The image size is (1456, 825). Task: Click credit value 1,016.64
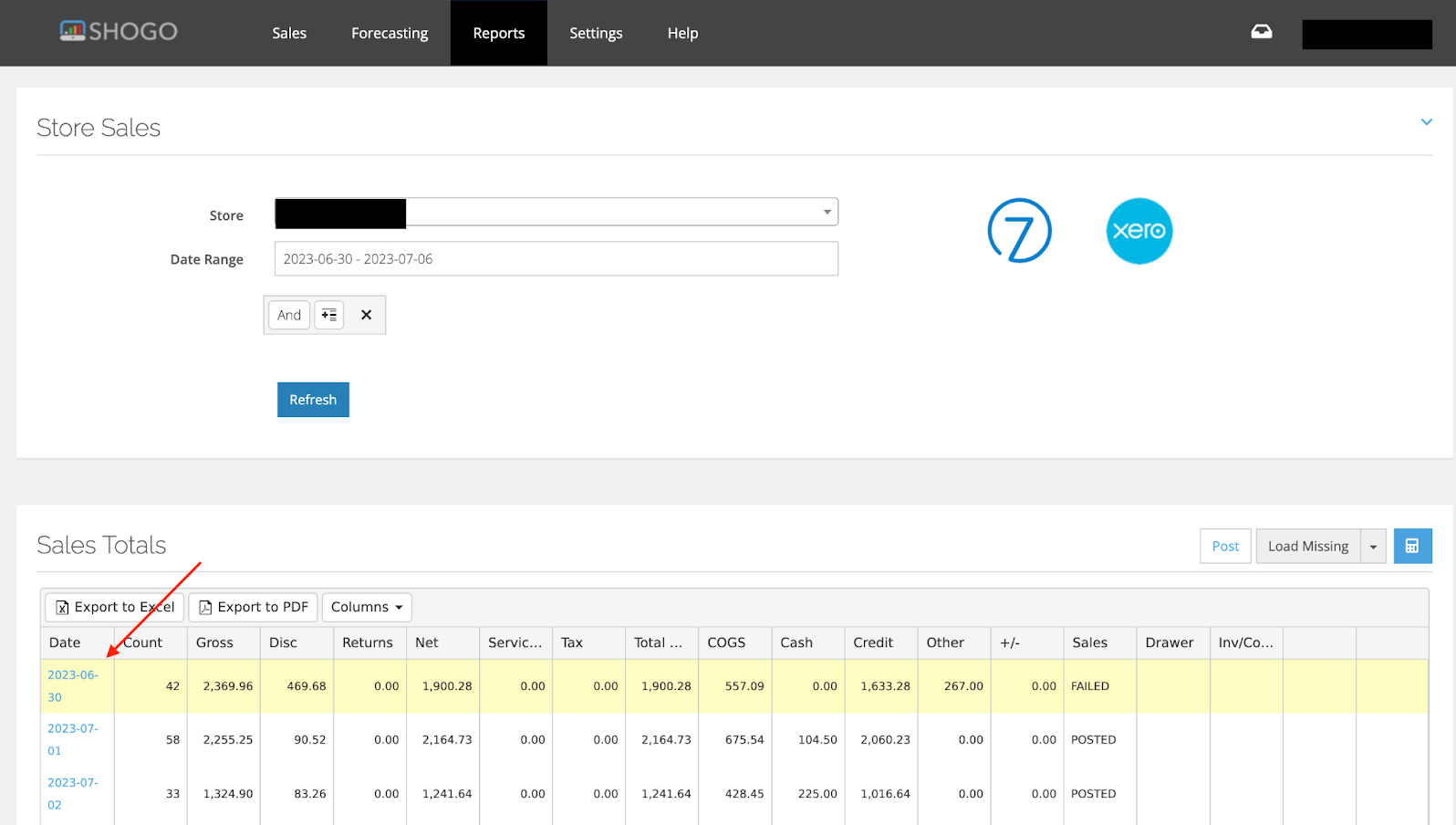click(x=885, y=794)
